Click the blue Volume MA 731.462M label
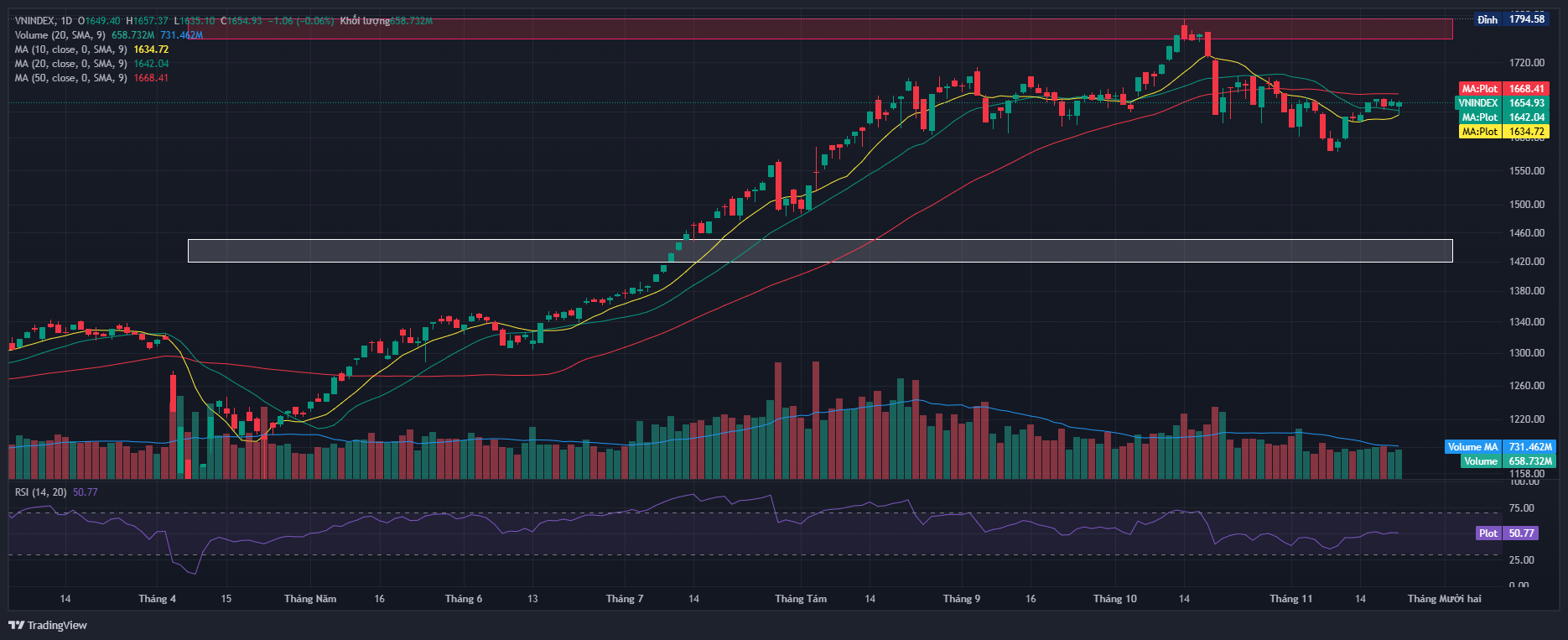 click(1499, 447)
